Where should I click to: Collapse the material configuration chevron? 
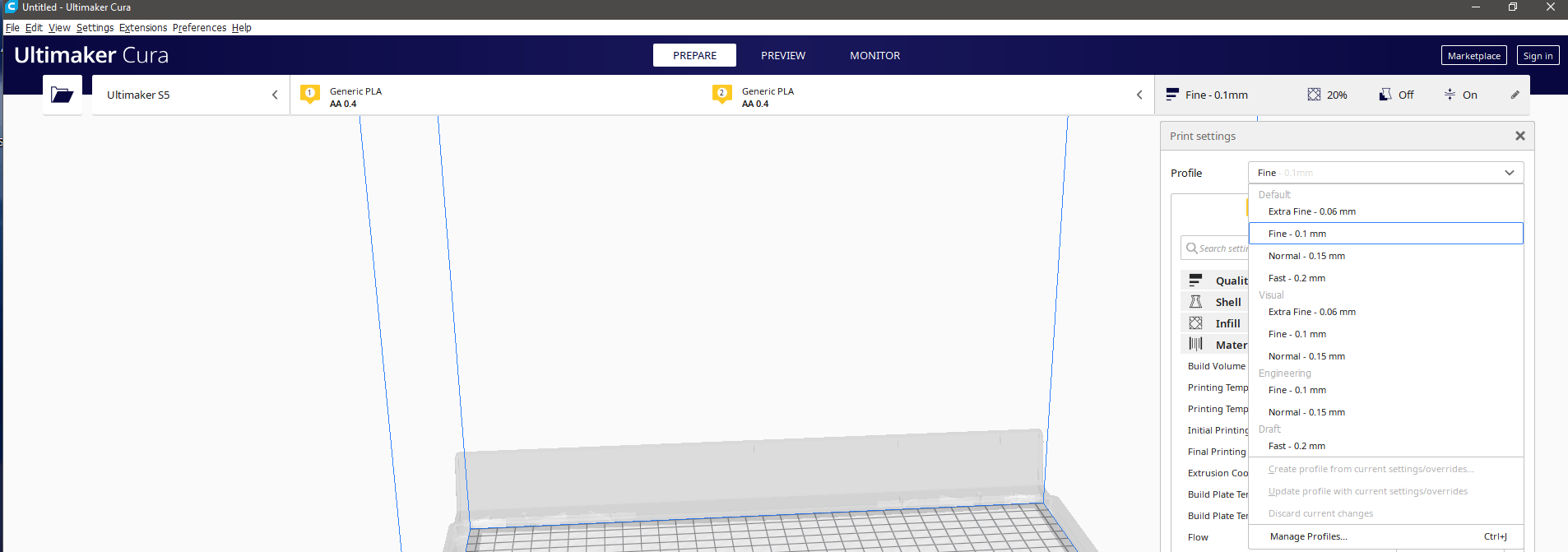[1139, 95]
